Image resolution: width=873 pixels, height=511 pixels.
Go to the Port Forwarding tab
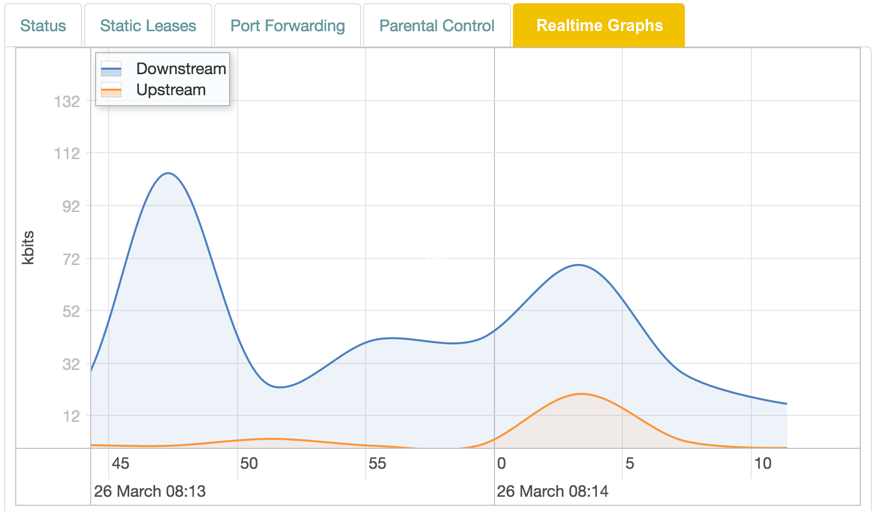[287, 26]
